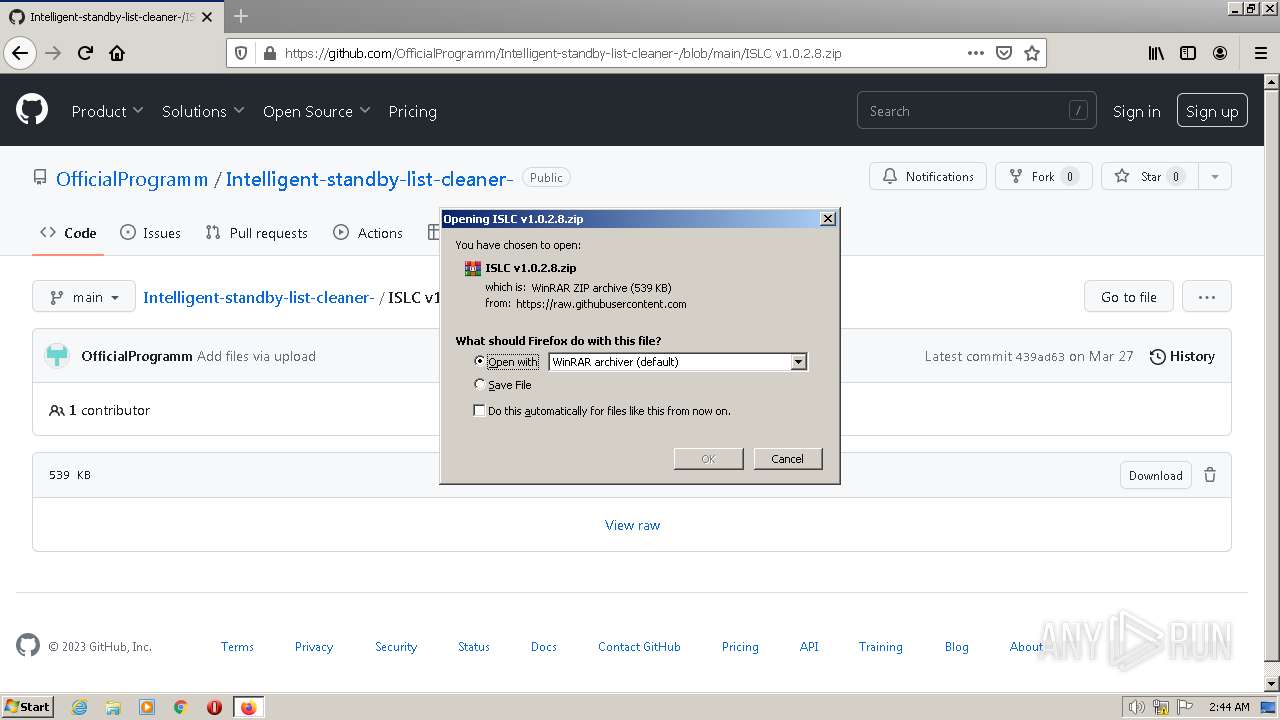Open the Firefox library icon

[x=1156, y=53]
